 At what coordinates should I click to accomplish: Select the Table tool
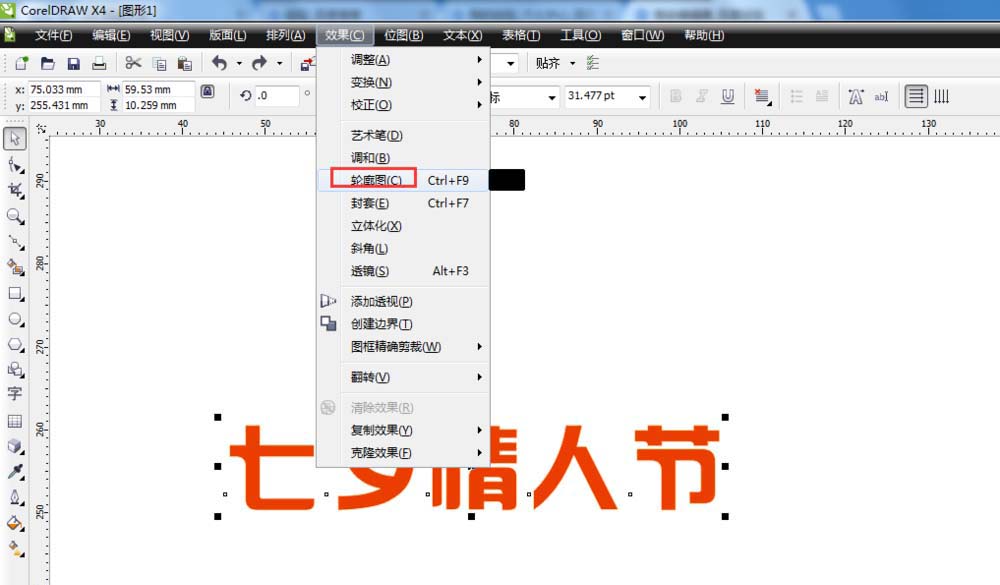click(15, 420)
